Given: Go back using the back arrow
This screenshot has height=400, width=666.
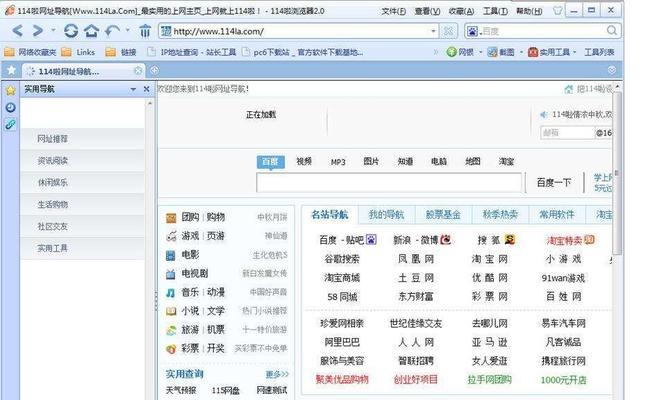Looking at the screenshot, I should [17, 31].
